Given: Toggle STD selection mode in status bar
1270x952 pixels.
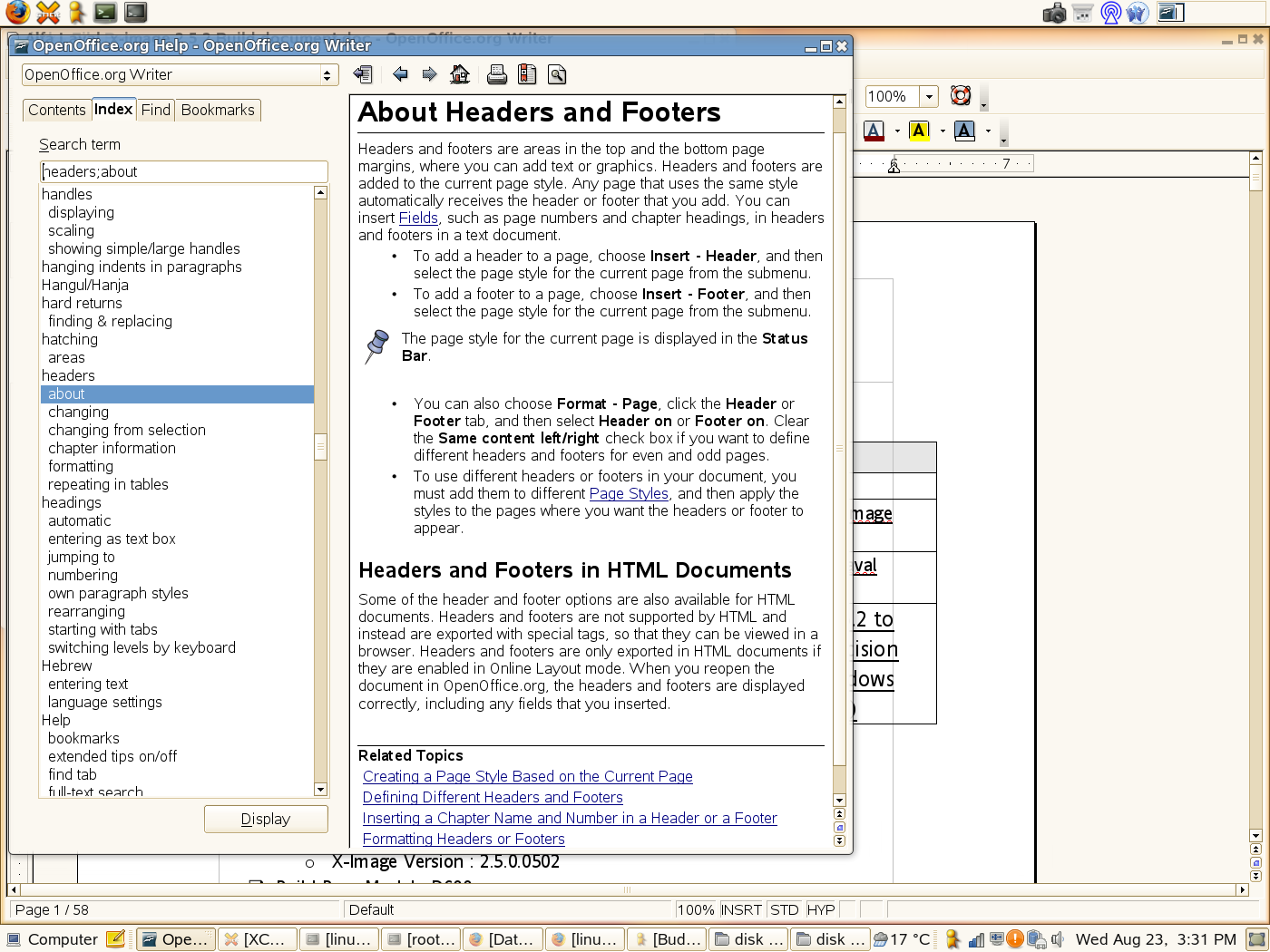Looking at the screenshot, I should click(785, 909).
